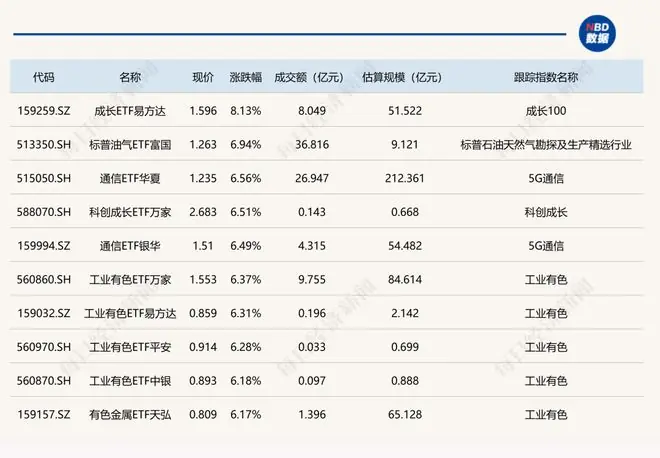The image size is (660, 458).
Task: Click 5G通信 in the 515050.SH row
Action: 546,178
